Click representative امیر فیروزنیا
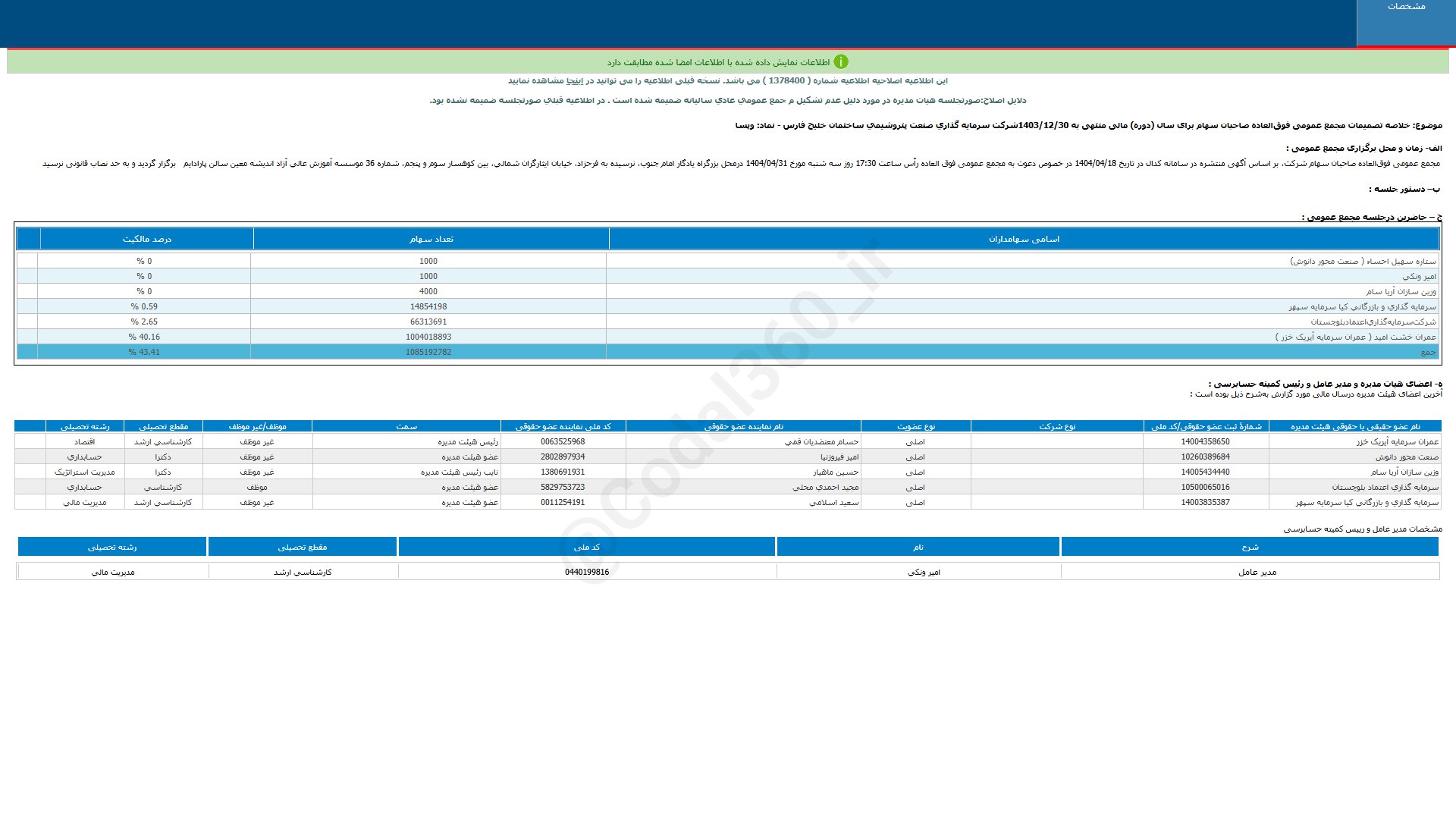Image resolution: width=1456 pixels, height=819 pixels. pos(839,457)
